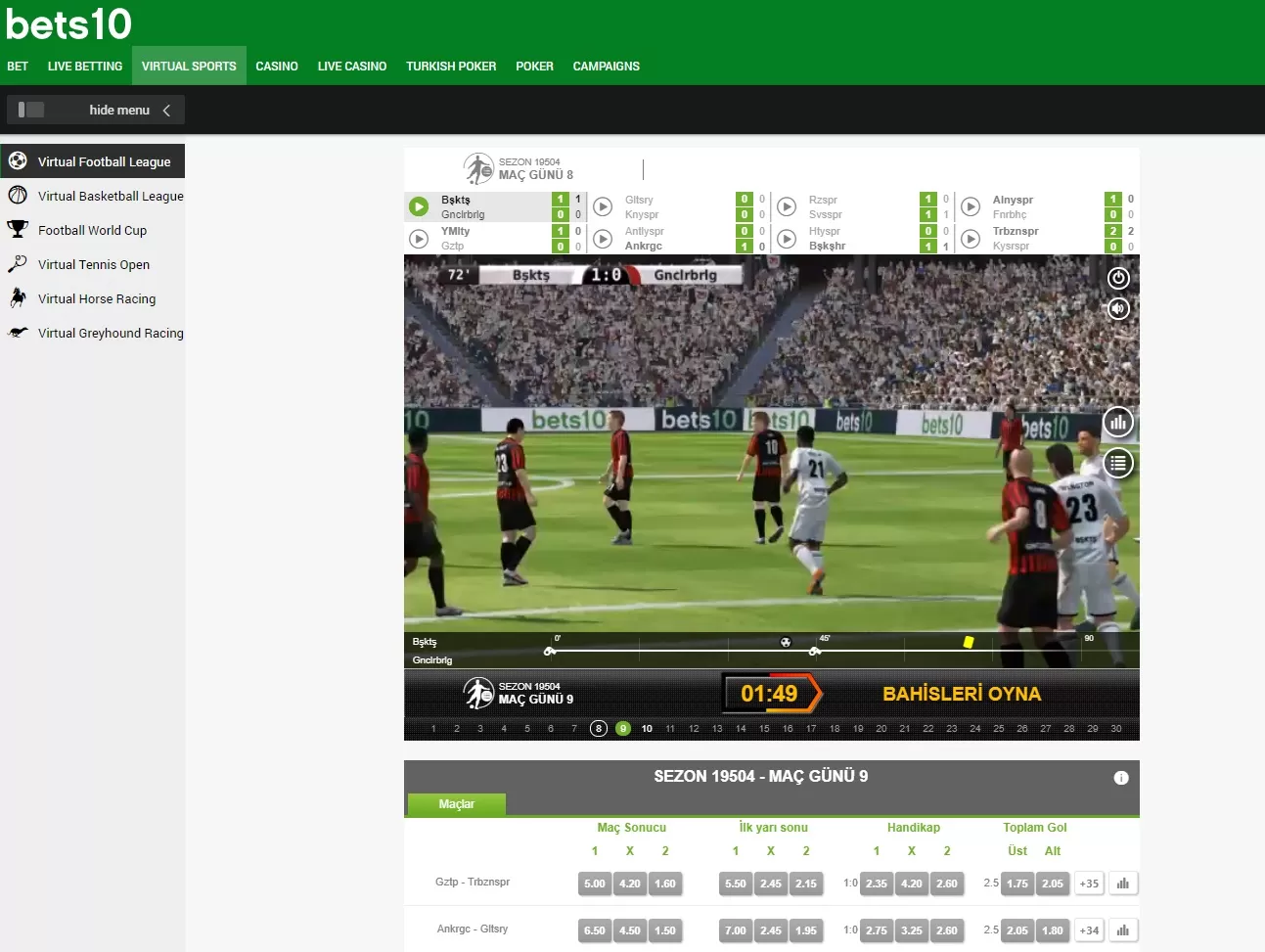
Task: Open LIVE CASINO section
Action: [352, 67]
